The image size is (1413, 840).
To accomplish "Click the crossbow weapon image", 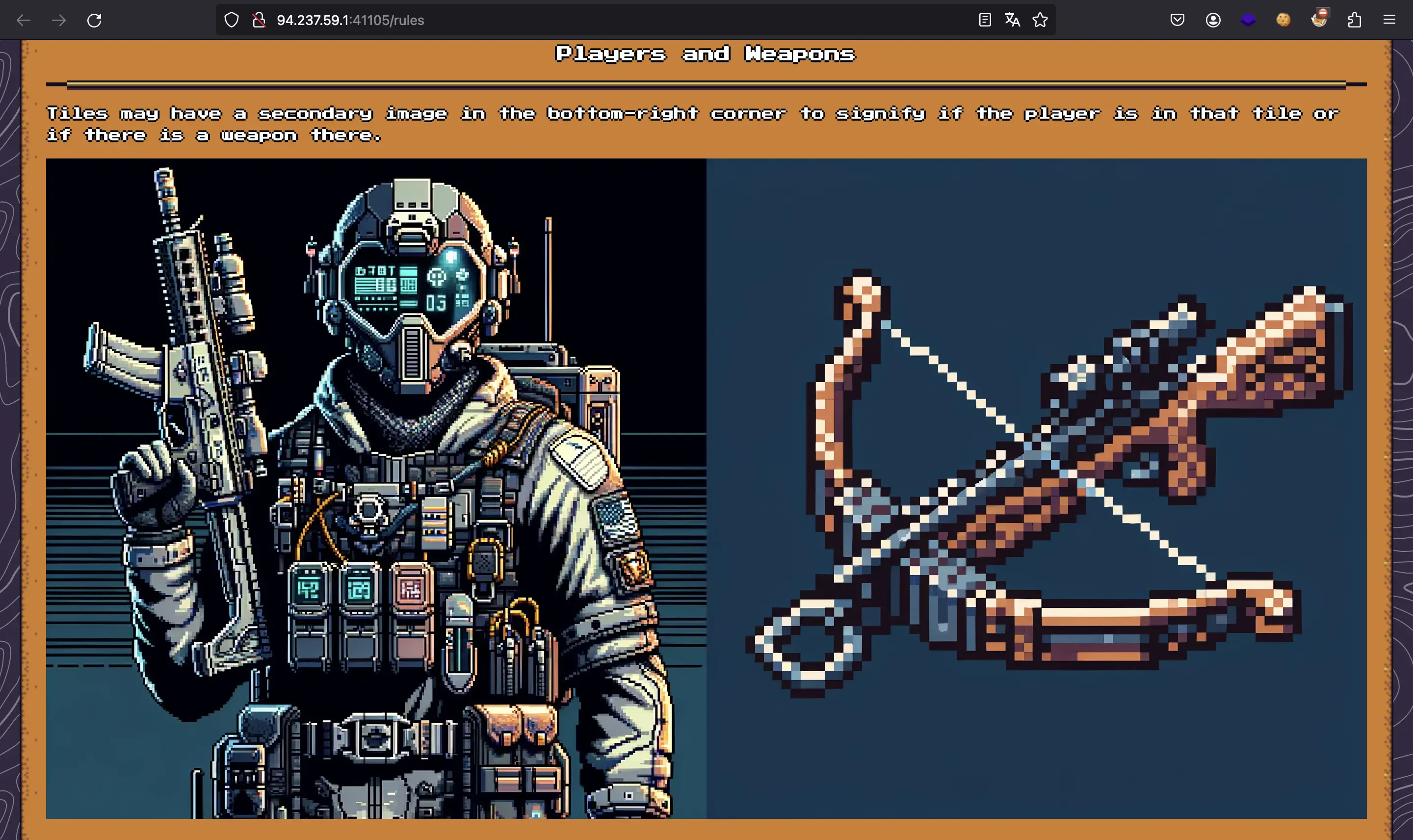I will (1036, 488).
